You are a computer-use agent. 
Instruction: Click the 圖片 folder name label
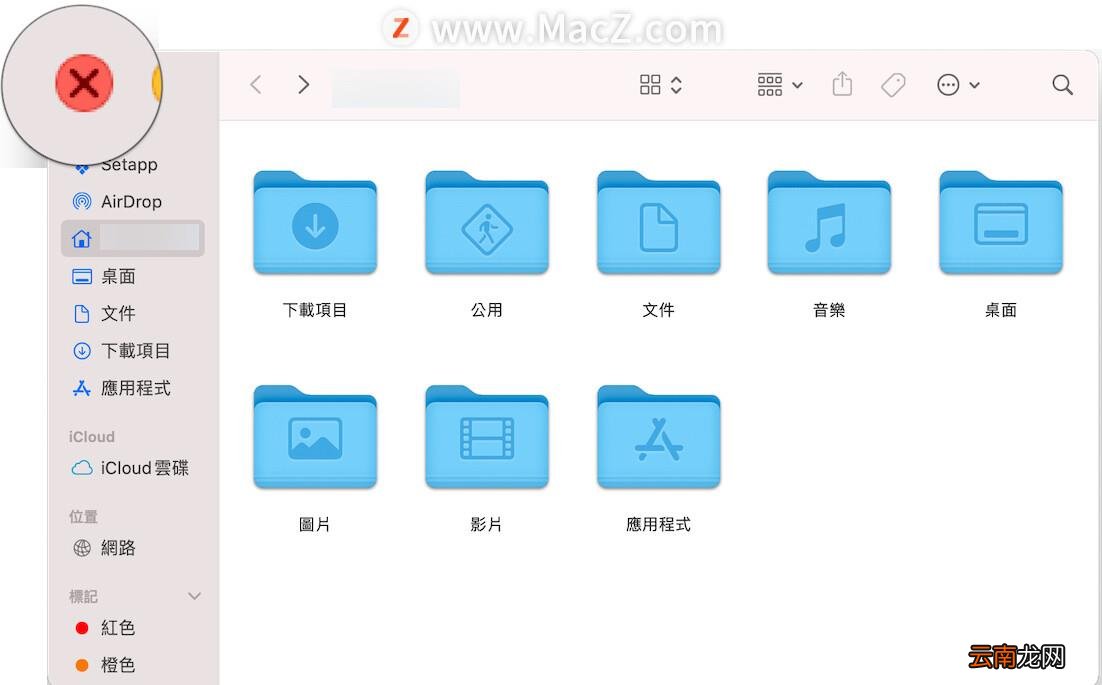tap(315, 524)
